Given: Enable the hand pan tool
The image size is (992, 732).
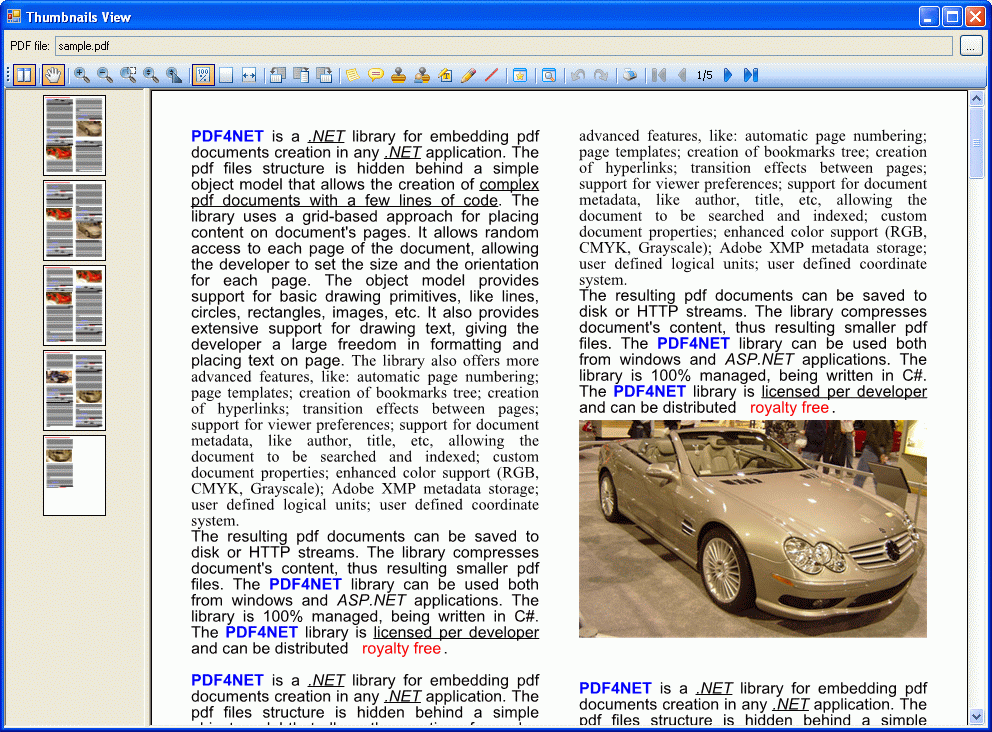Looking at the screenshot, I should 52,75.
